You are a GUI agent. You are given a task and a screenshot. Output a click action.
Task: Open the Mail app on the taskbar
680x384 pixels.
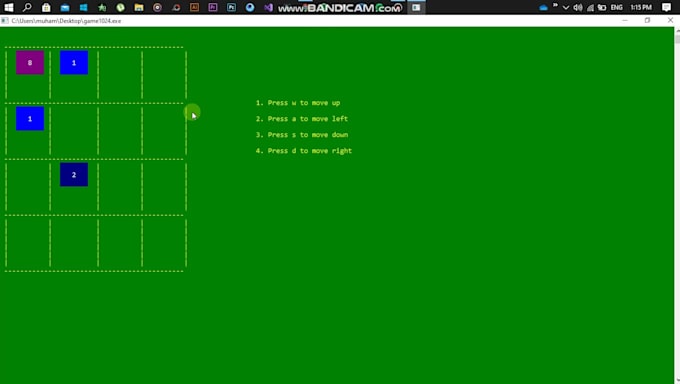pyautogui.click(x=65, y=7)
